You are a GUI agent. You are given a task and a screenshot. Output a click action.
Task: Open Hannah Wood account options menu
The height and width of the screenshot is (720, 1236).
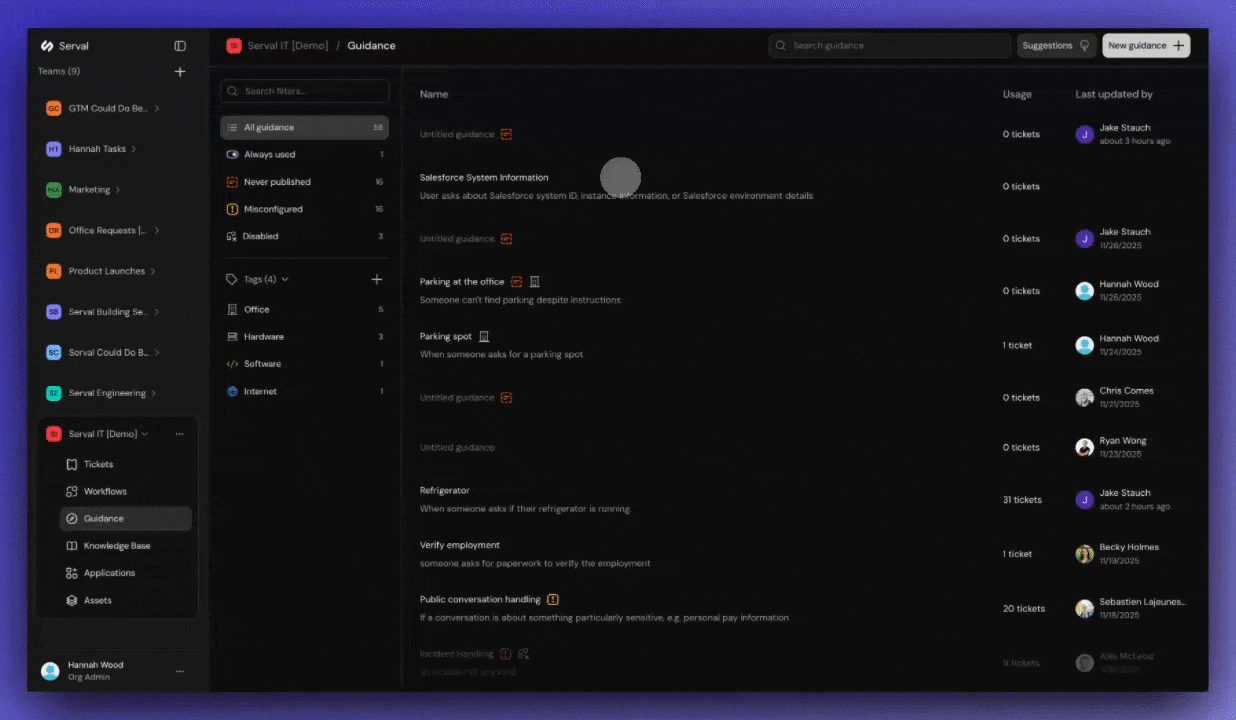[x=180, y=671]
